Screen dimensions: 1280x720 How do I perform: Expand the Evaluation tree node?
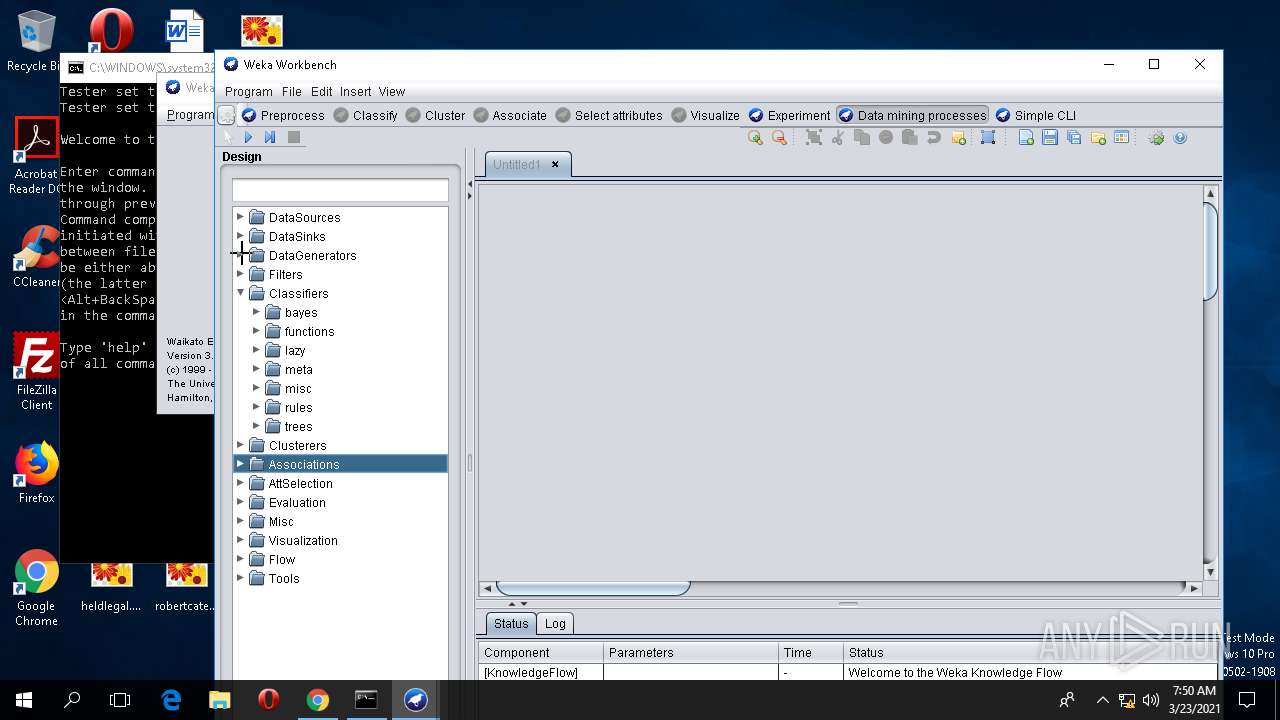pyautogui.click(x=240, y=502)
